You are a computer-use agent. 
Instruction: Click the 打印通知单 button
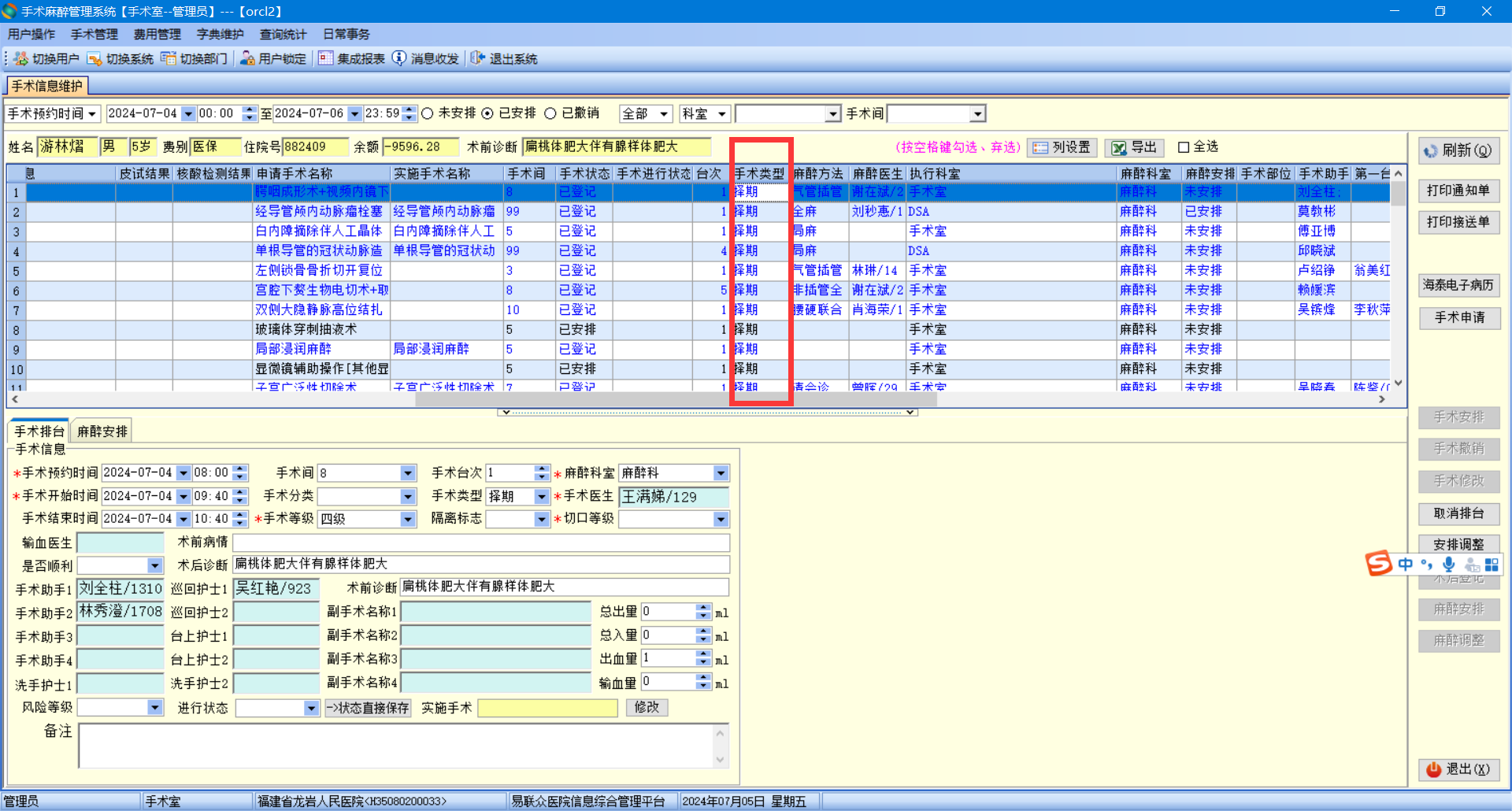[x=1458, y=191]
